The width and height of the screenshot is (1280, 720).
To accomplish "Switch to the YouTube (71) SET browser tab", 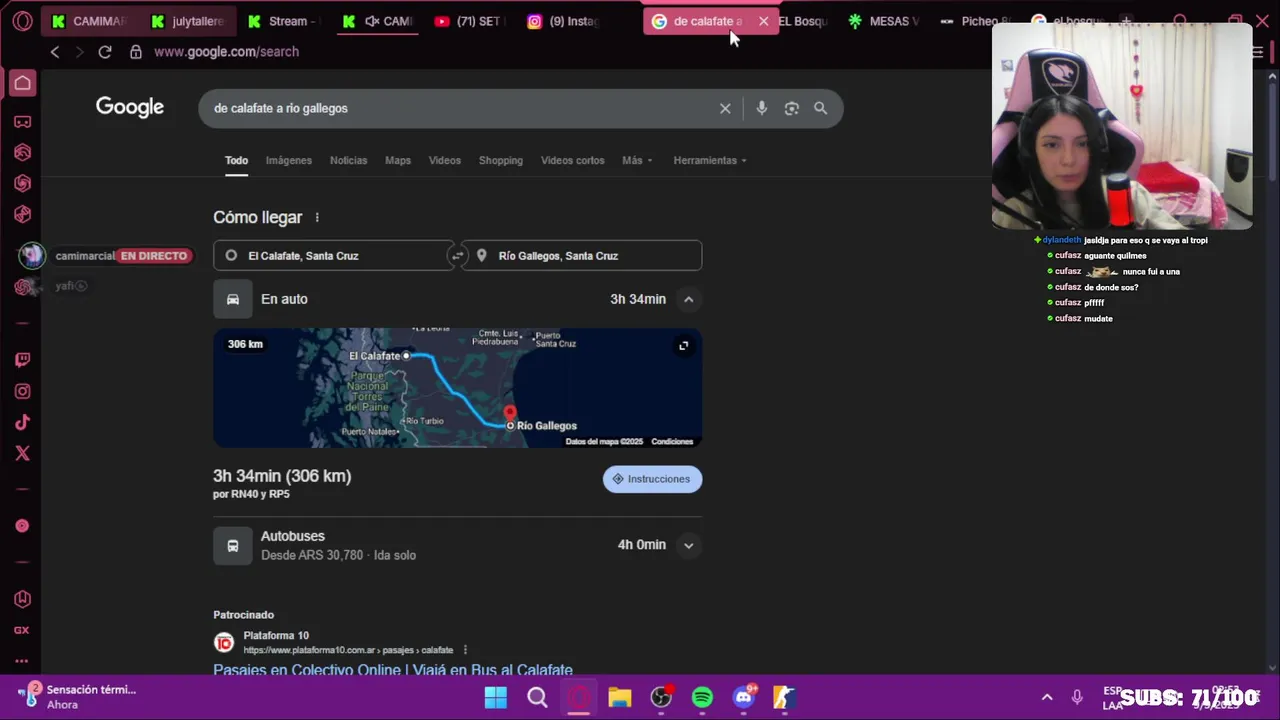I will 469,21.
